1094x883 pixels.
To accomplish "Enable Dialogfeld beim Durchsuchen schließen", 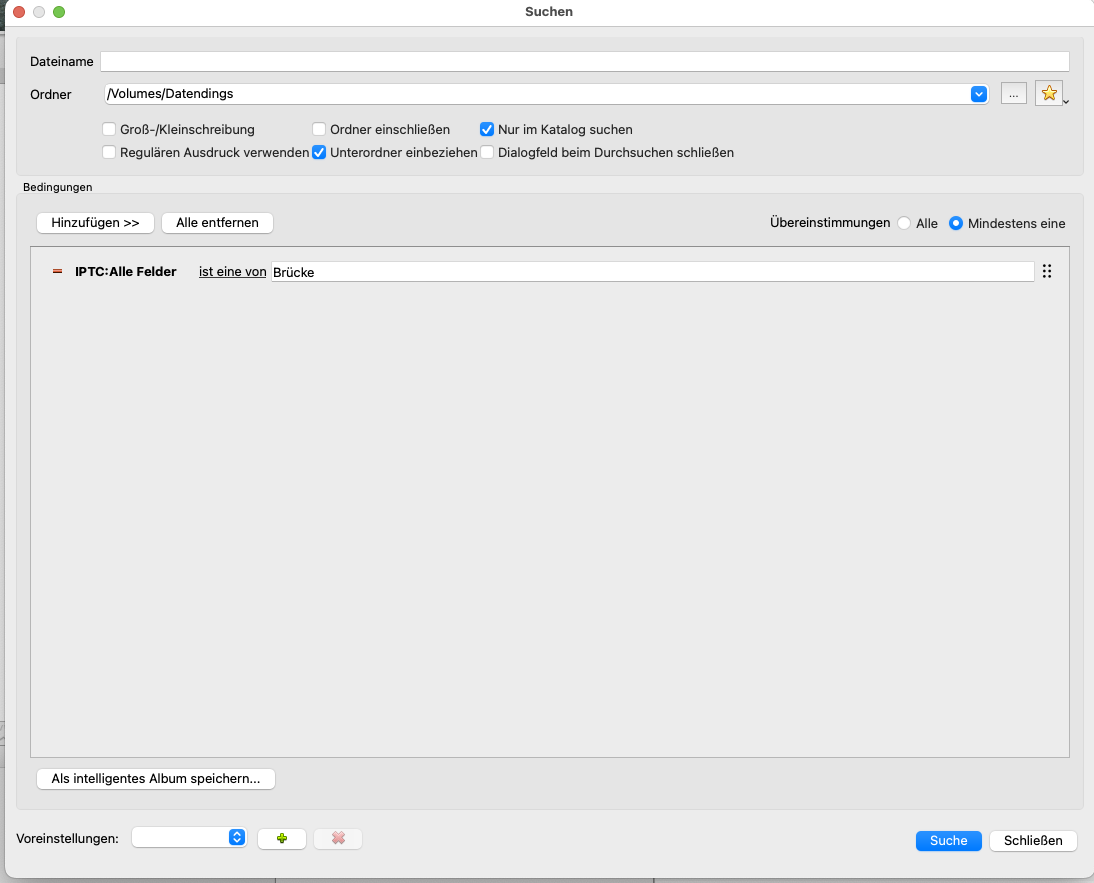I will coord(487,152).
